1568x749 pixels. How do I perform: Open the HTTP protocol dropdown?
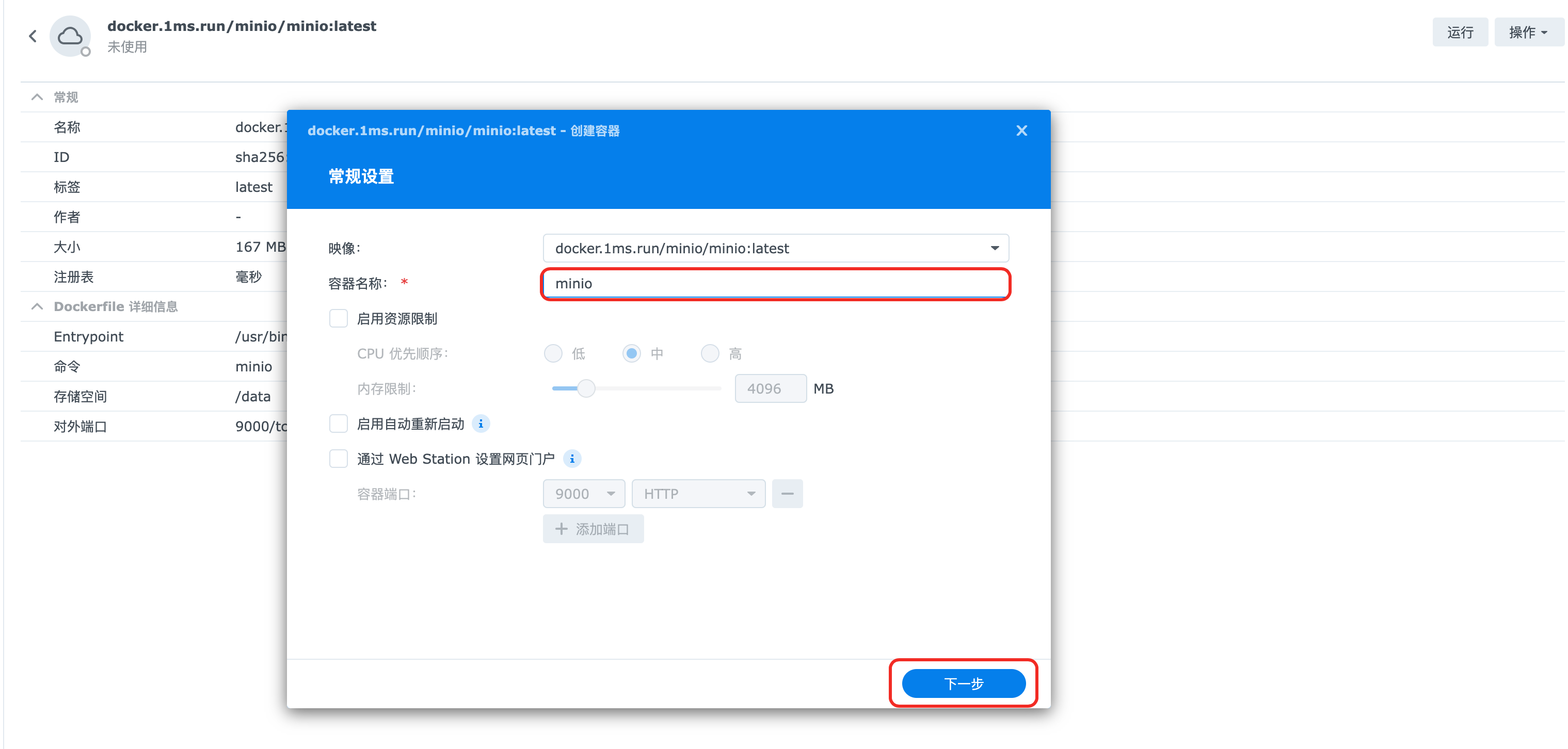(x=698, y=494)
